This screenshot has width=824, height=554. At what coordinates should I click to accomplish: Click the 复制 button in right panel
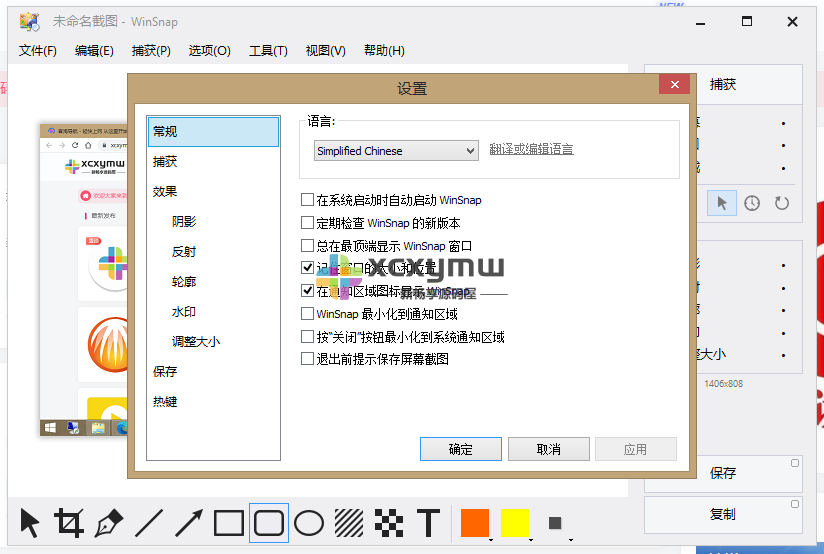723,514
